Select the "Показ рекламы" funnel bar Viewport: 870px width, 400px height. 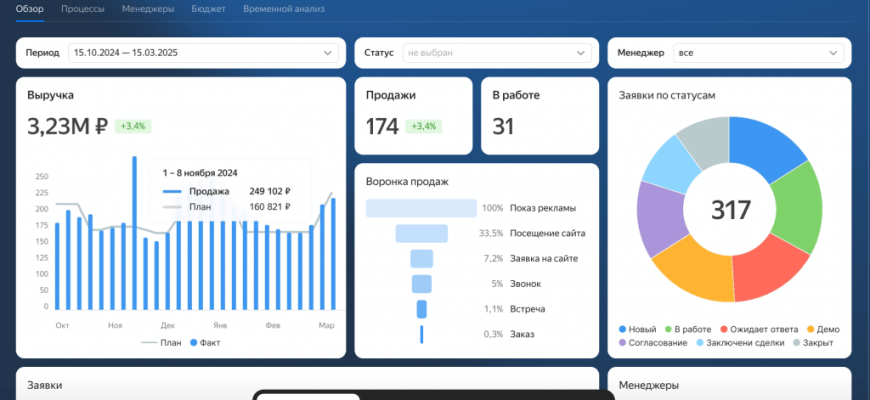tap(421, 208)
